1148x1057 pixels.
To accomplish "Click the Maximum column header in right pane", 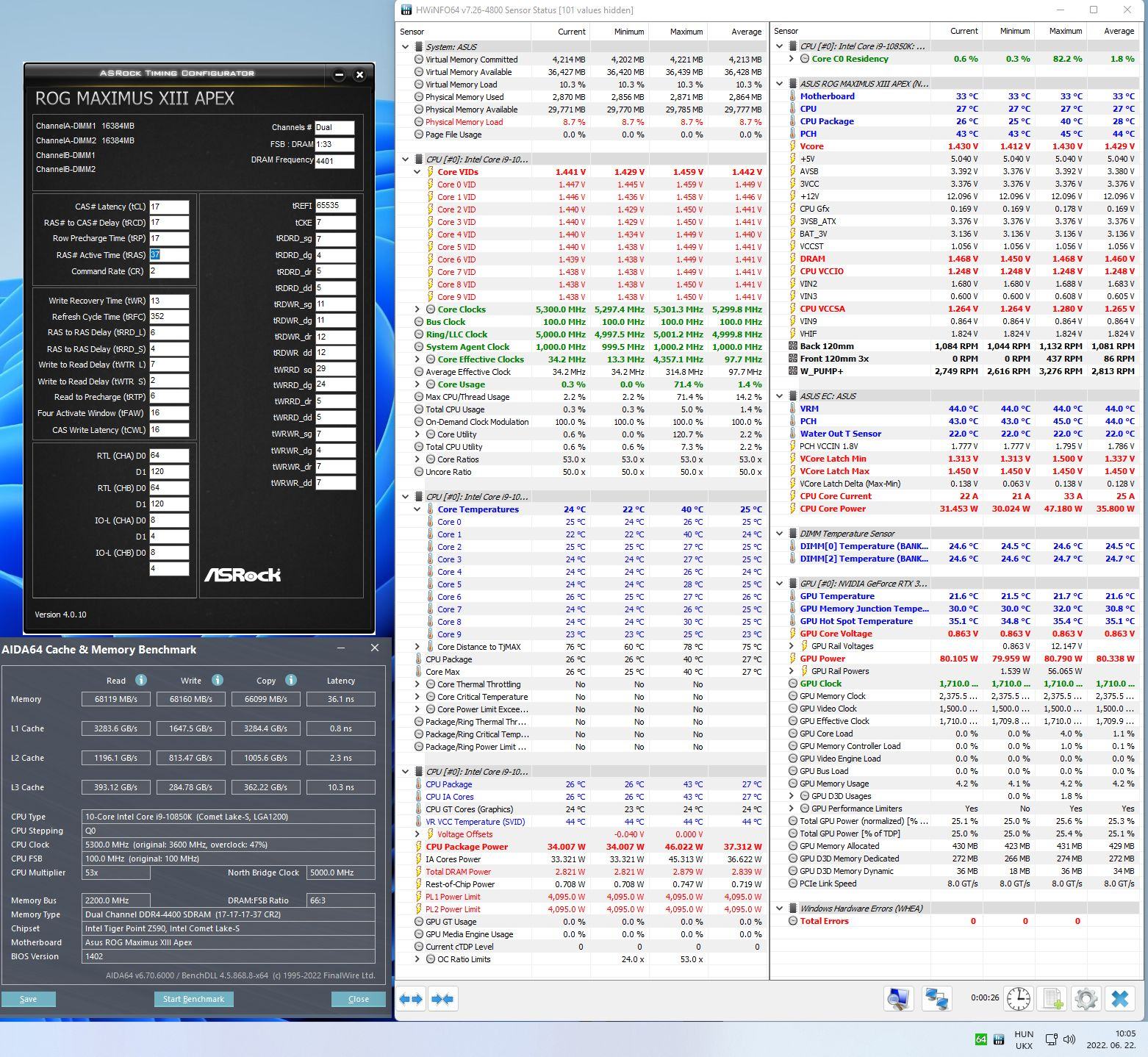I will pos(1060,31).
